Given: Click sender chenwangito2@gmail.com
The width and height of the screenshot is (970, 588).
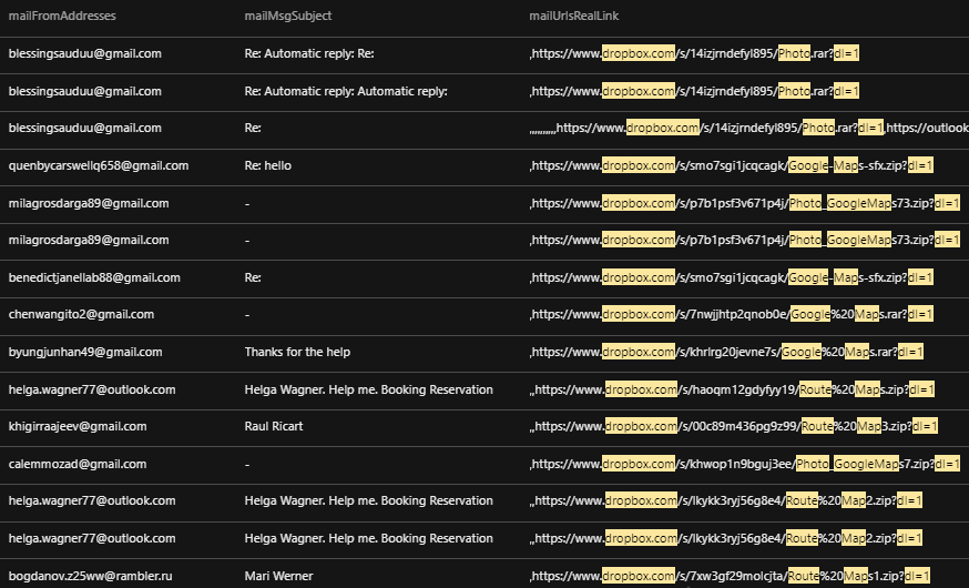Looking at the screenshot, I should click(x=81, y=314).
